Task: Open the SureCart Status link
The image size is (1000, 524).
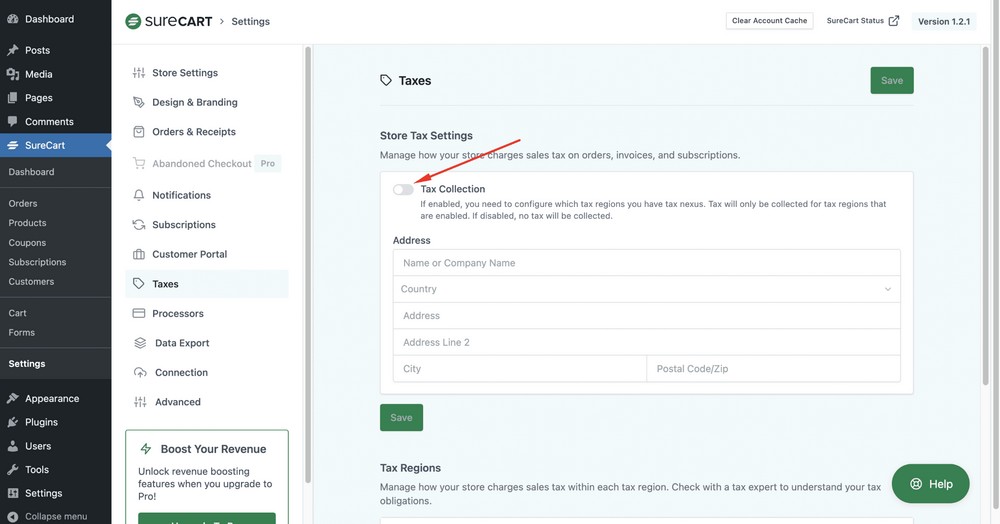Action: tap(862, 21)
